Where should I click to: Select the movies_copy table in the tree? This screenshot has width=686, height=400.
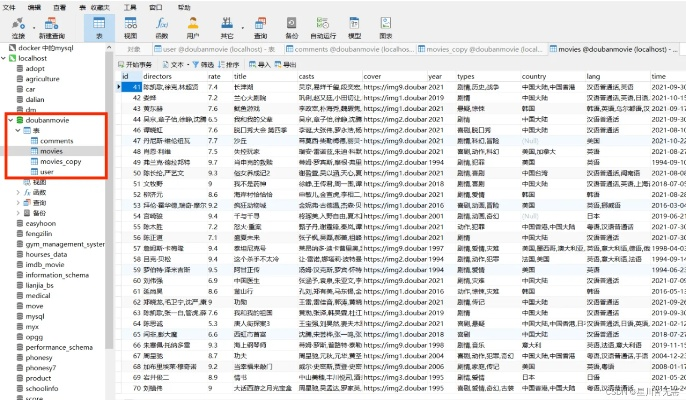click(60, 162)
